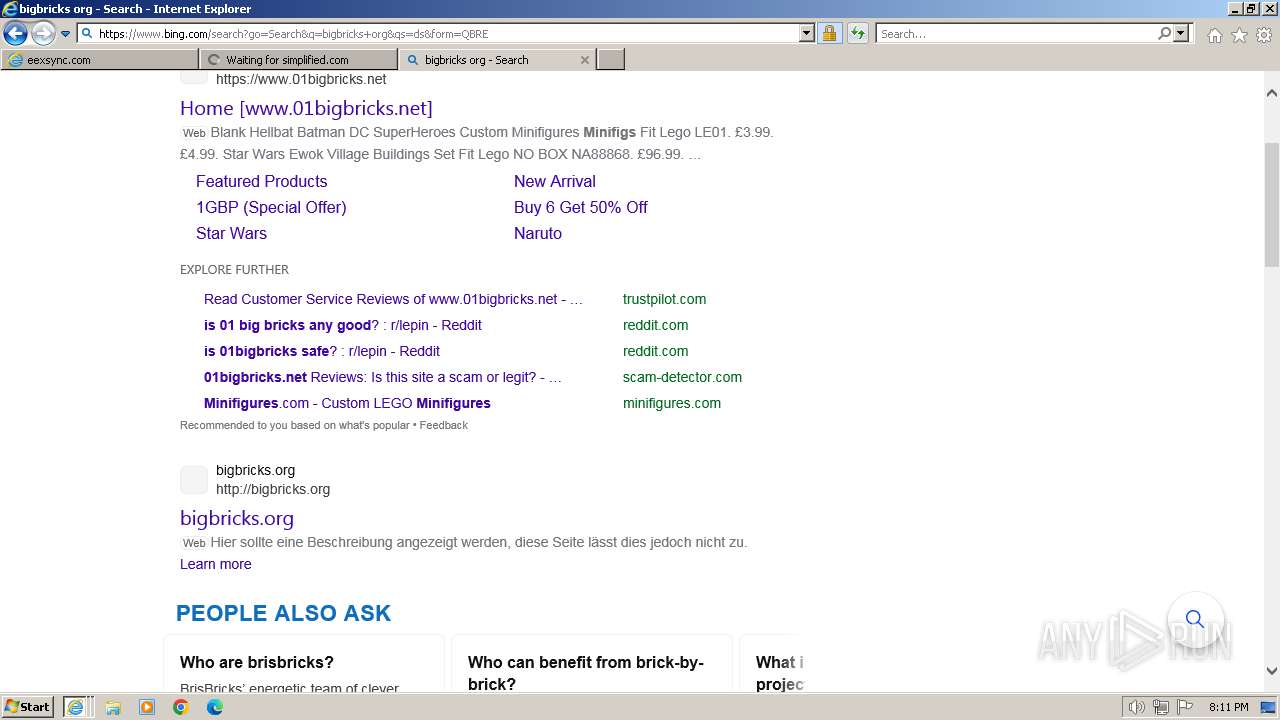This screenshot has height=720, width=1280.
Task: Click the browser Forward arrow button
Action: (x=43, y=33)
